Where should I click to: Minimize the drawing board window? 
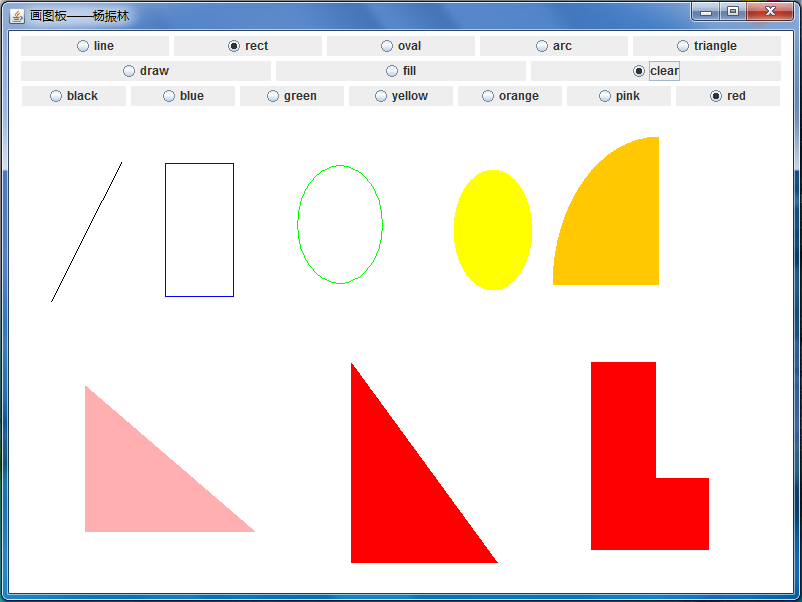point(706,12)
